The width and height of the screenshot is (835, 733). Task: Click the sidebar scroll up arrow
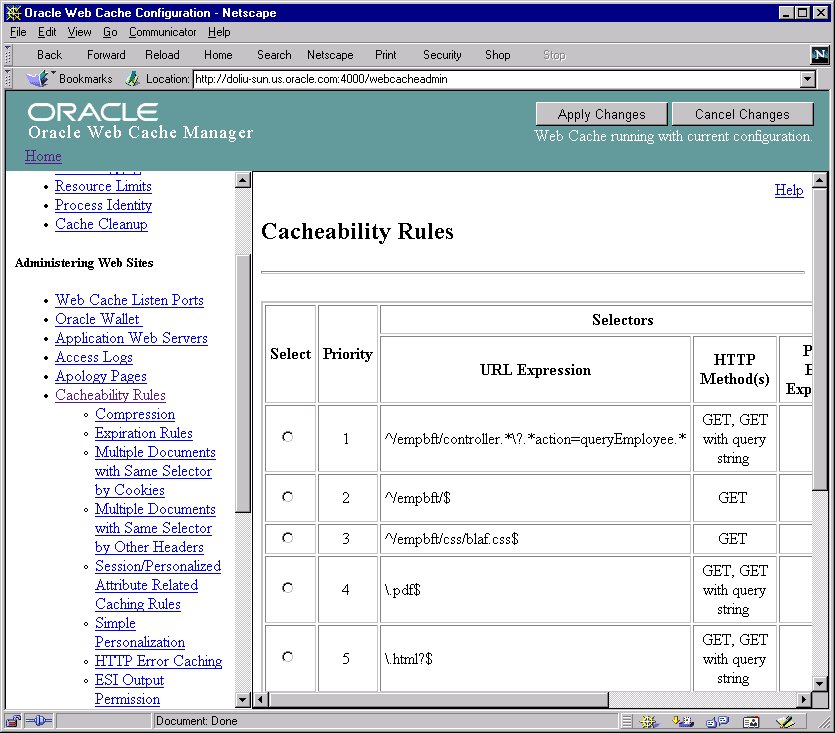pos(243,180)
